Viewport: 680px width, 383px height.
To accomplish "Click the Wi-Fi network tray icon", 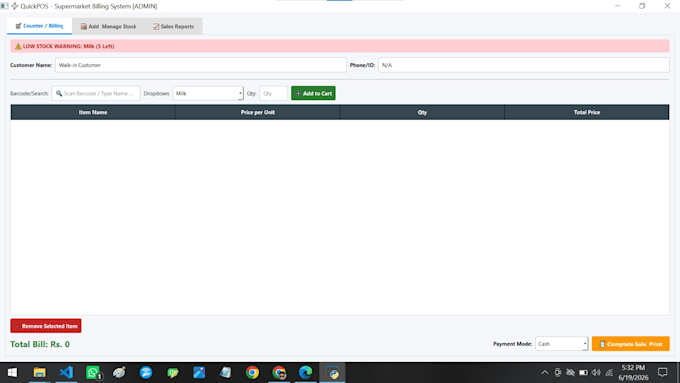I will pyautogui.click(x=609, y=373).
